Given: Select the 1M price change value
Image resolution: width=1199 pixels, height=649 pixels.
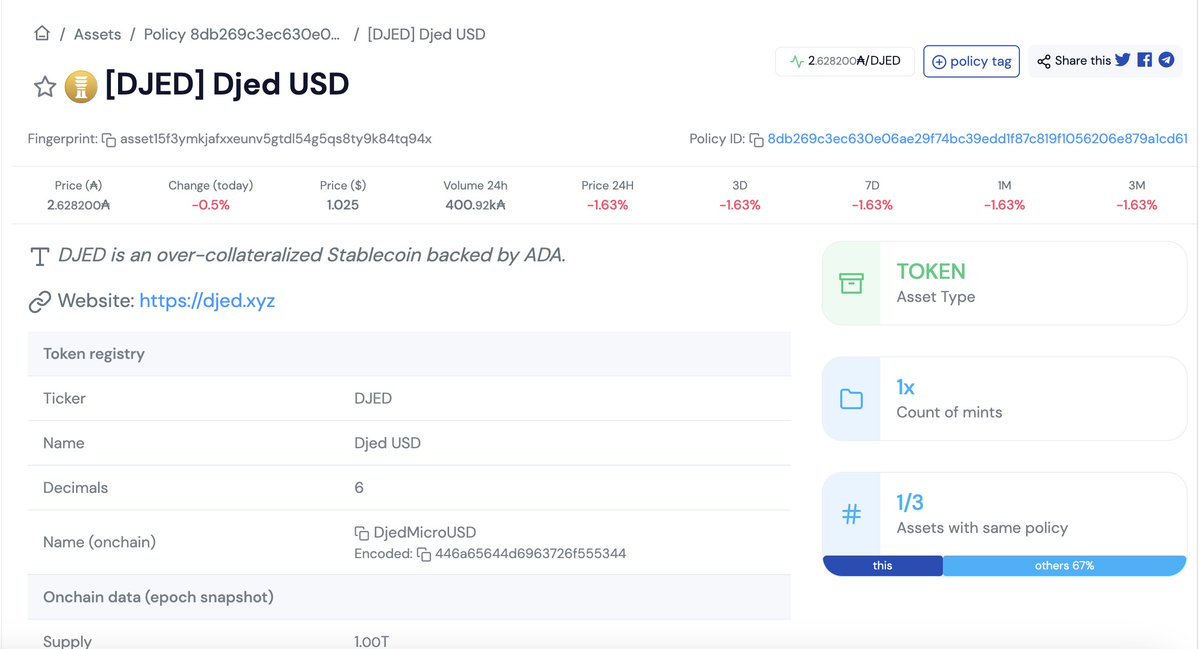Looking at the screenshot, I should click(x=1004, y=205).
